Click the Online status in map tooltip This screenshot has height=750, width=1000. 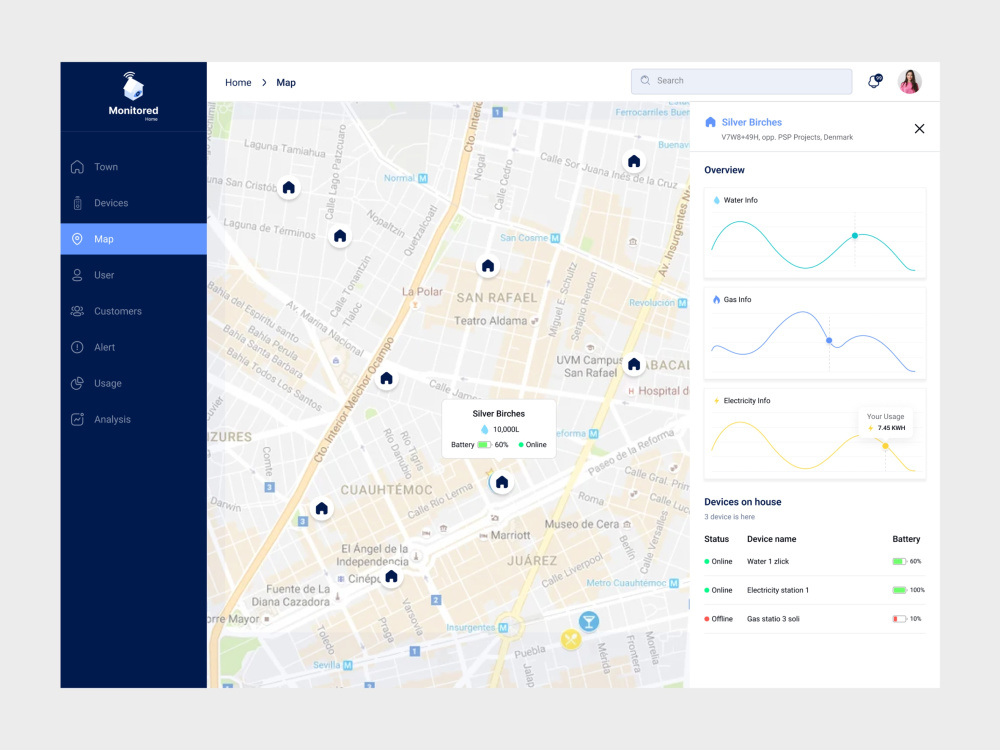tap(532, 445)
